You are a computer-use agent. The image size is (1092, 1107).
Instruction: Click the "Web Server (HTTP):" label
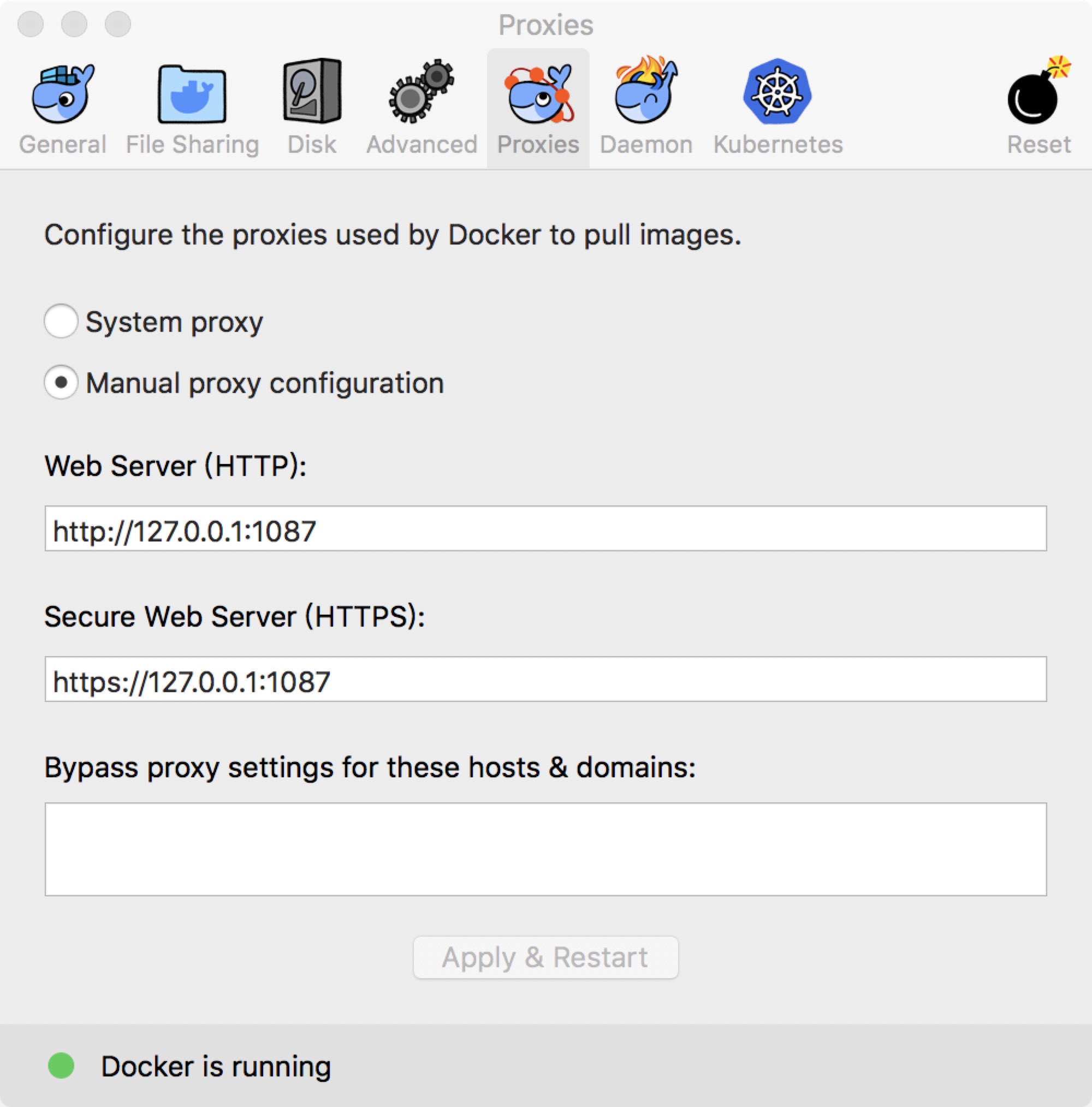click(x=175, y=466)
